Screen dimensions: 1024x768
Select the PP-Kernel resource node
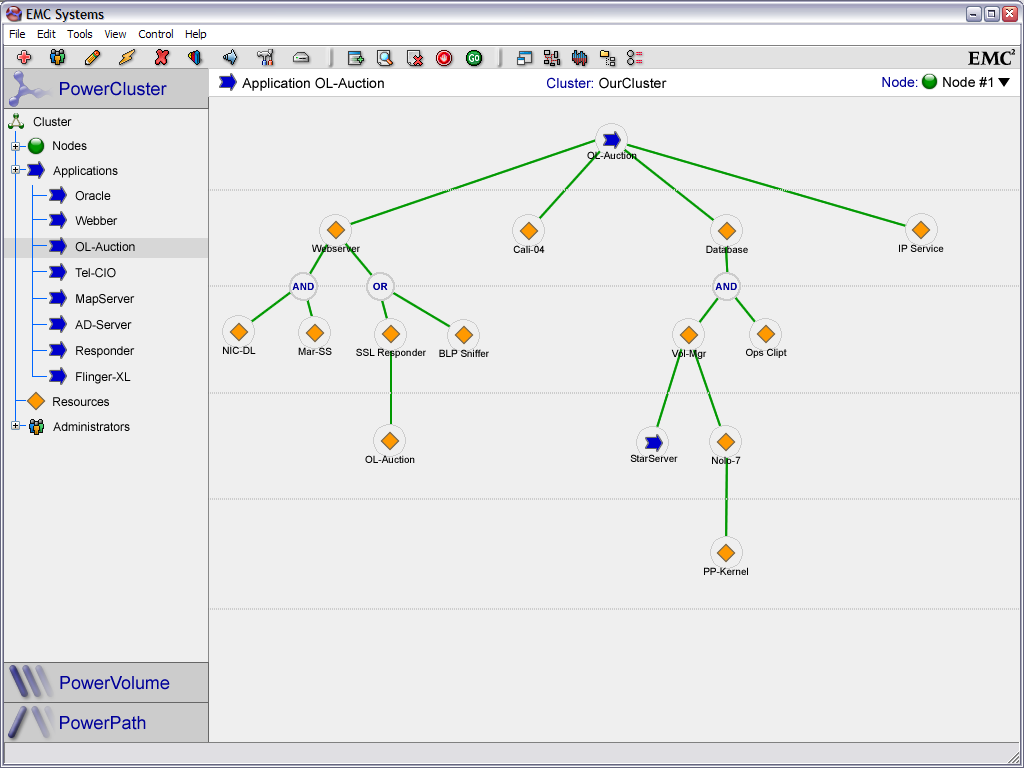726,553
